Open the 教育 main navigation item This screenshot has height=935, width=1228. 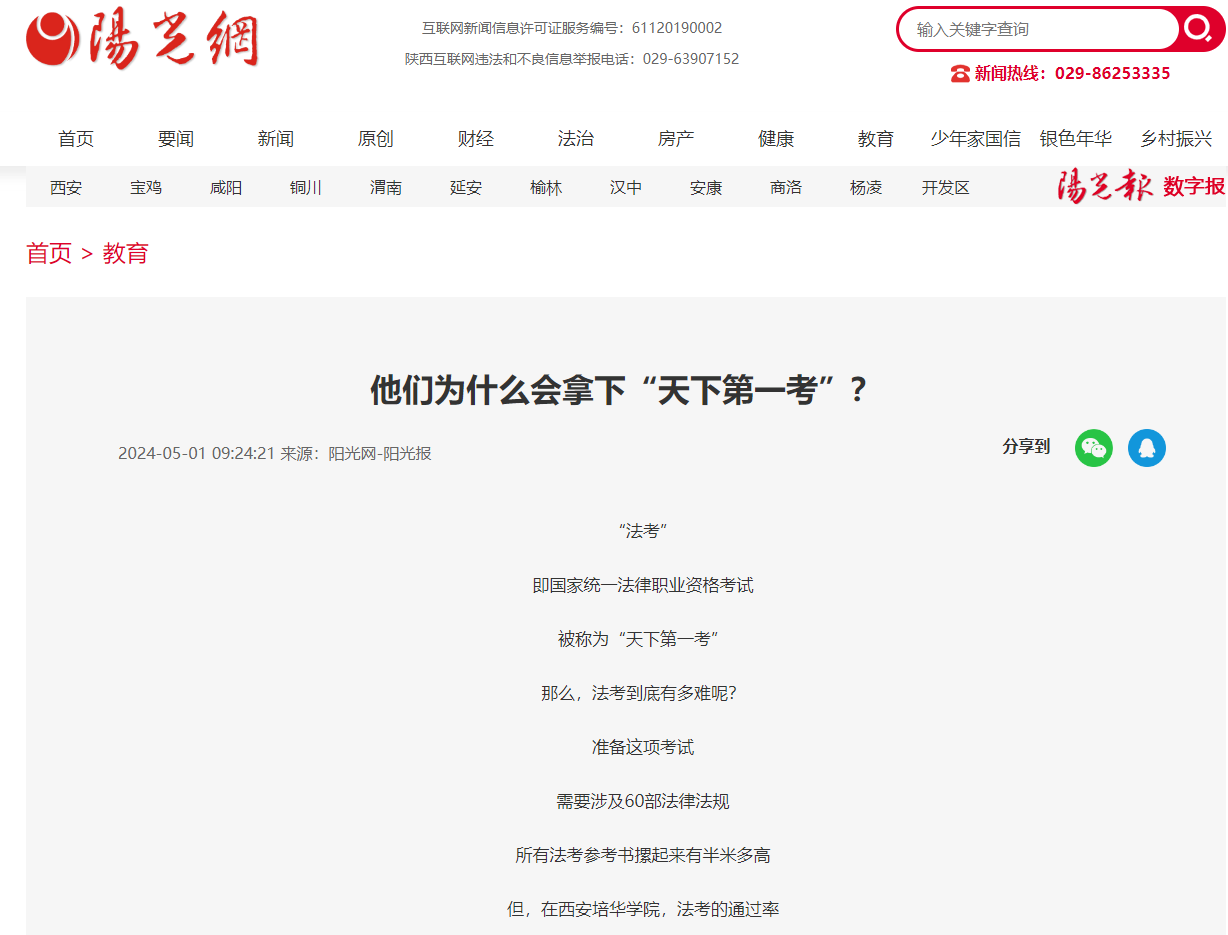point(876,139)
